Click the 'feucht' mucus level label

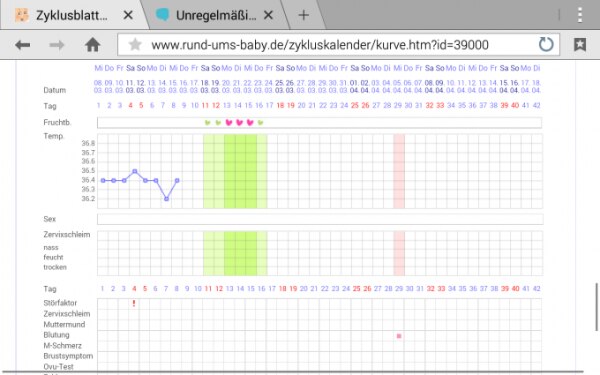pos(53,257)
